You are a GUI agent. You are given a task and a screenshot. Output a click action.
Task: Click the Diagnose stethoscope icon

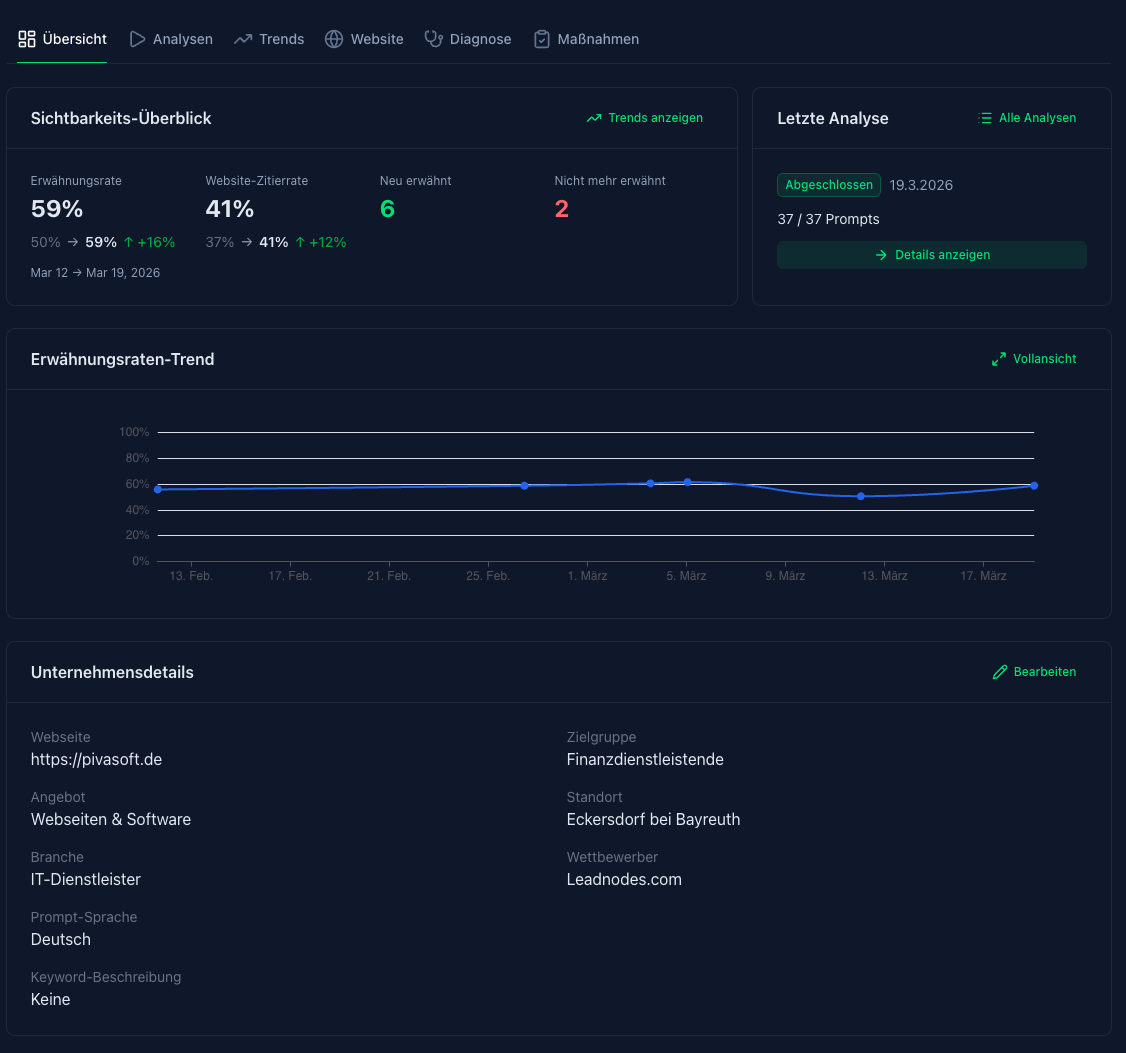click(x=433, y=39)
